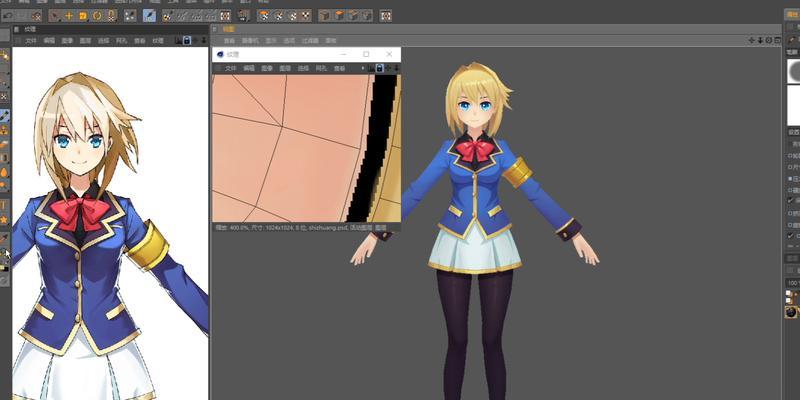Select the eraser tool in left palette
800x400 pixels.
(5, 144)
